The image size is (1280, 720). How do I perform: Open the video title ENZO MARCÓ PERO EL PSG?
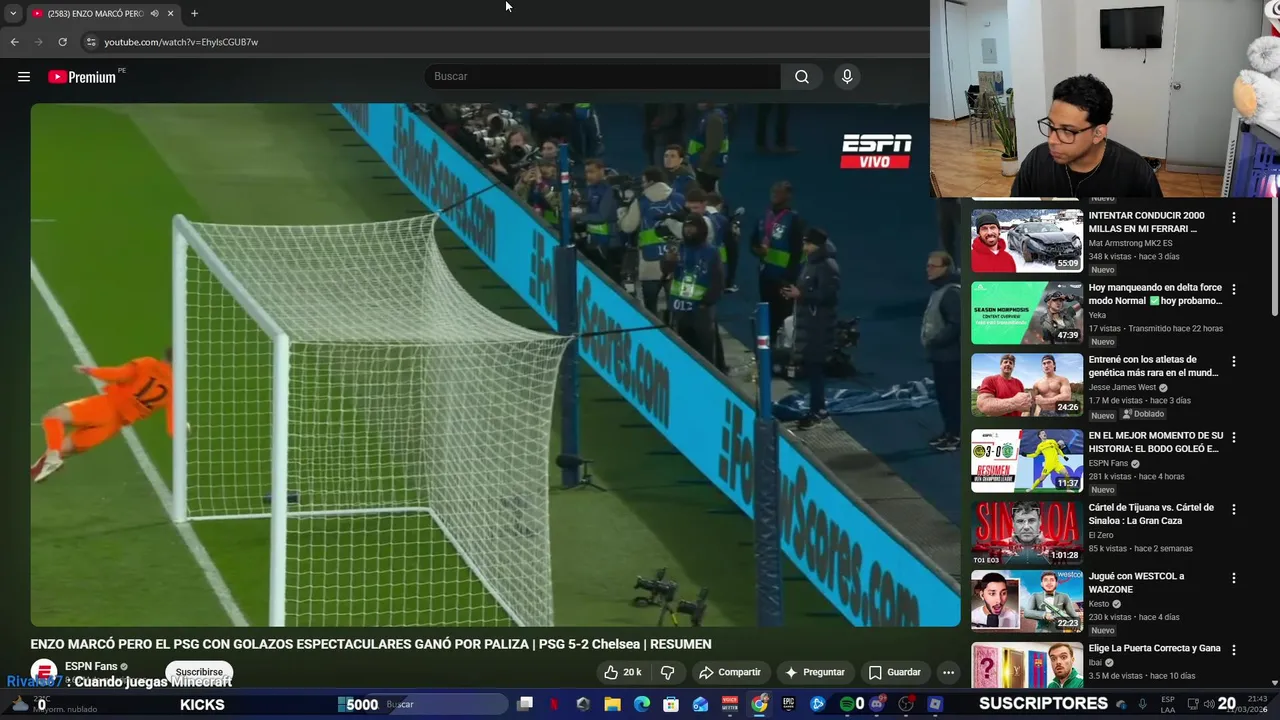coord(371,644)
